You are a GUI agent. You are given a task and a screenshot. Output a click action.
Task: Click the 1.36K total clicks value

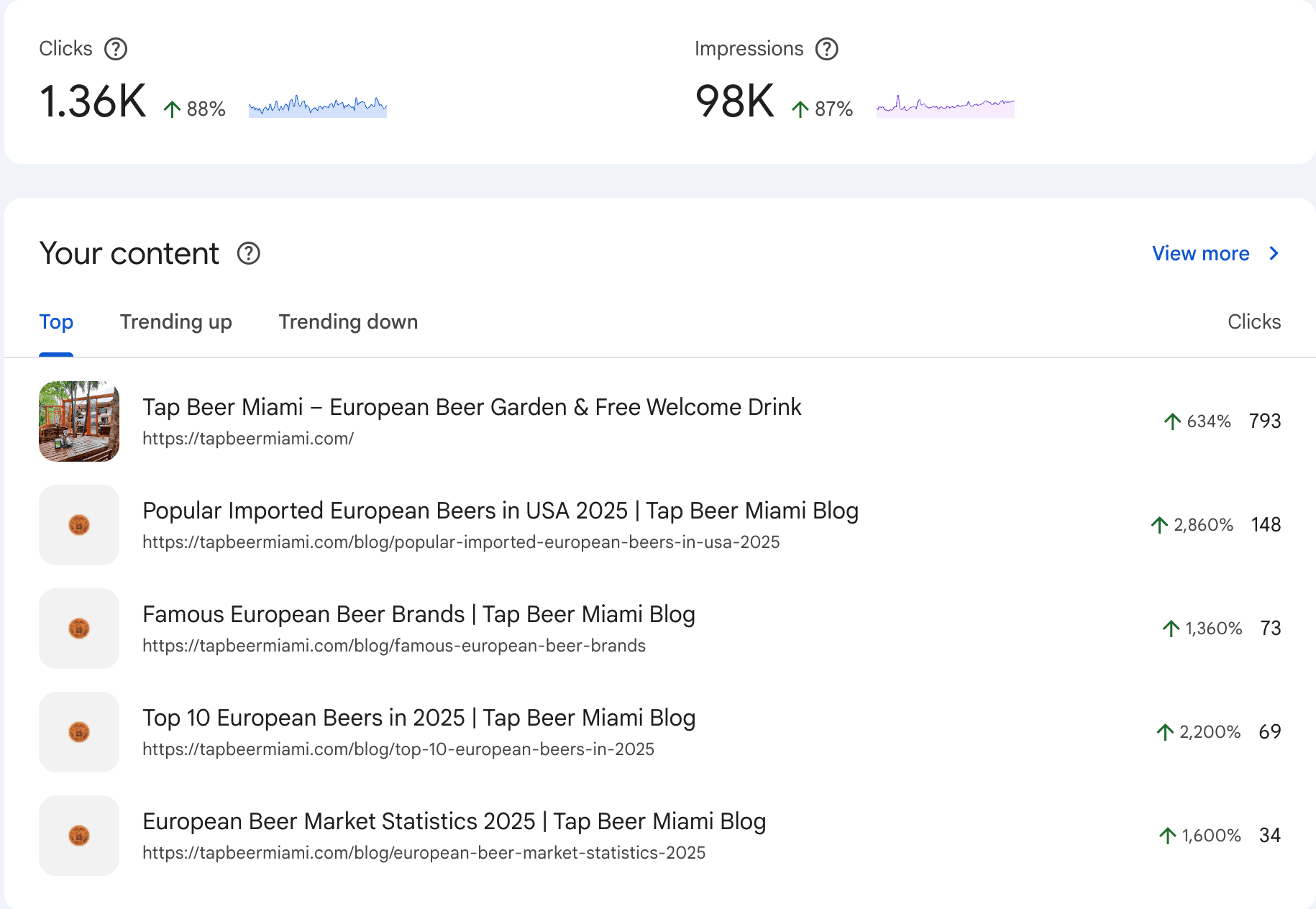tap(93, 101)
